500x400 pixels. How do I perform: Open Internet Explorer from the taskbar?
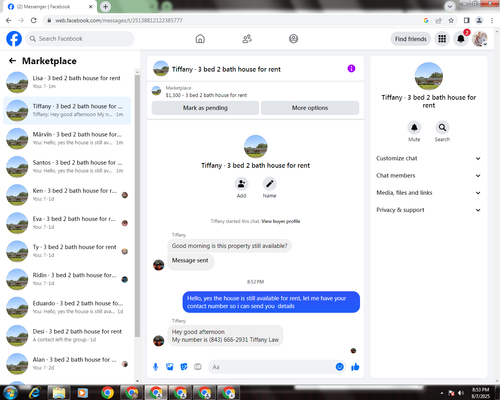[x=34, y=393]
